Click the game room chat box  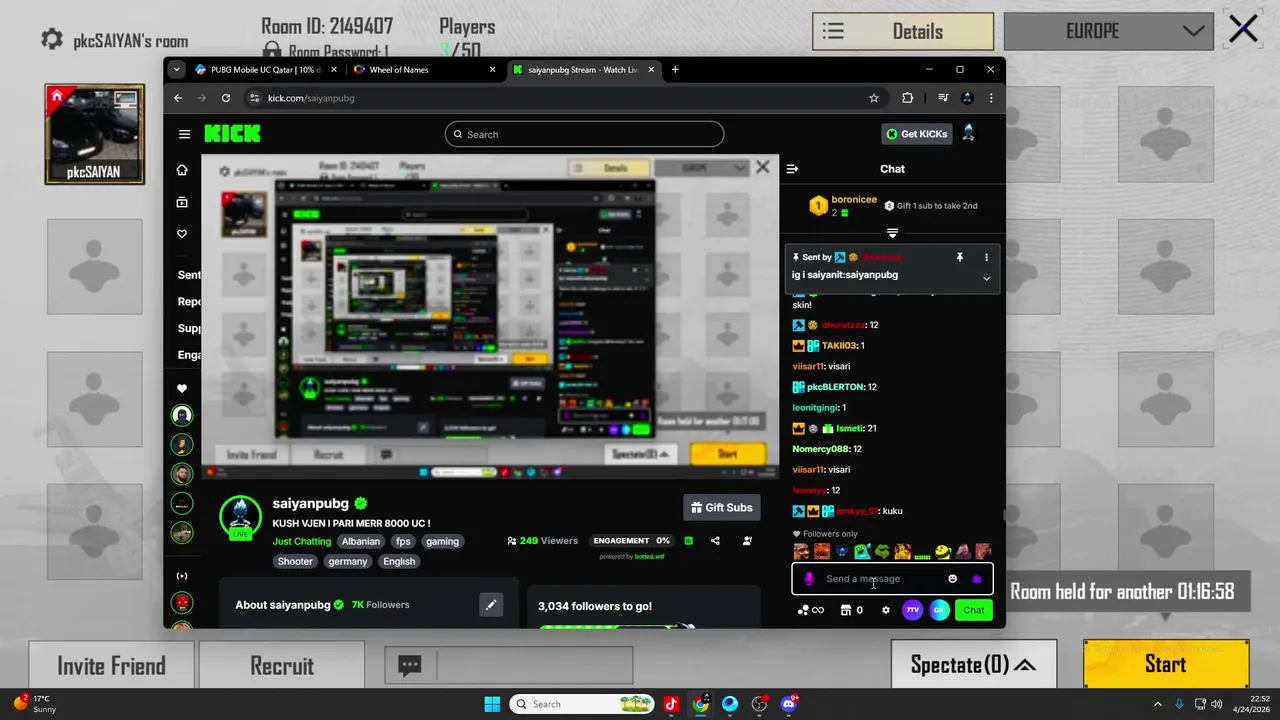[509, 665]
